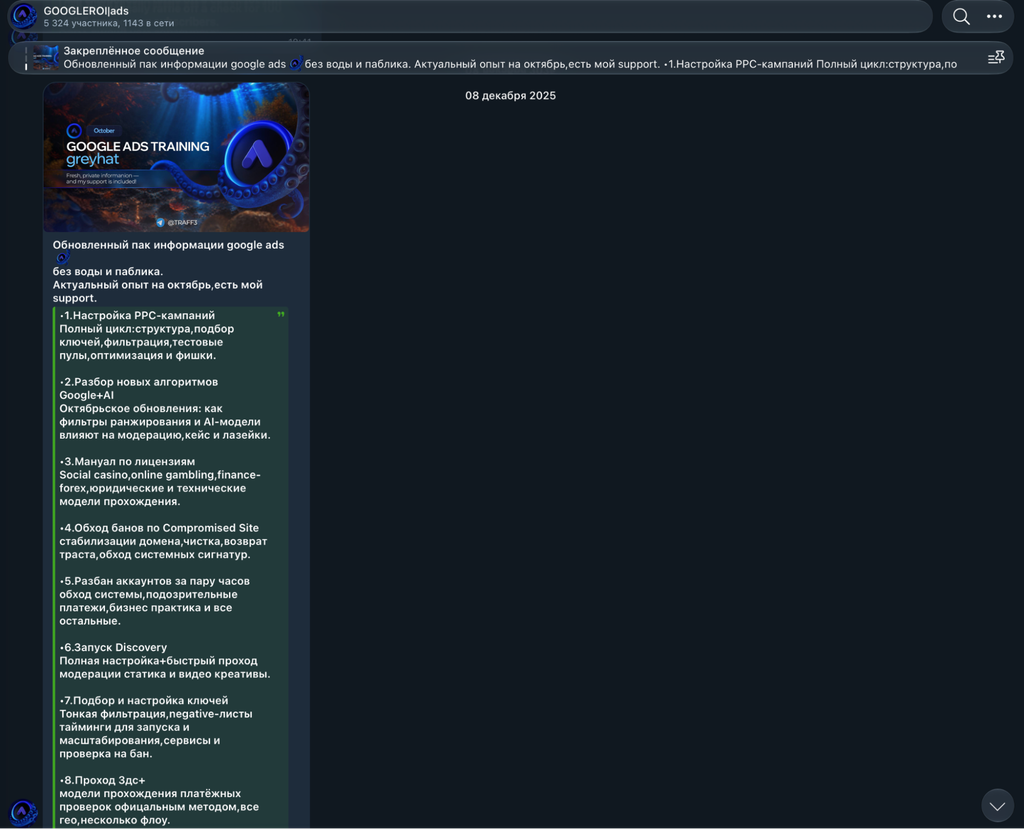
Task: Open the Google Ads Training greyhat image
Action: 176,157
